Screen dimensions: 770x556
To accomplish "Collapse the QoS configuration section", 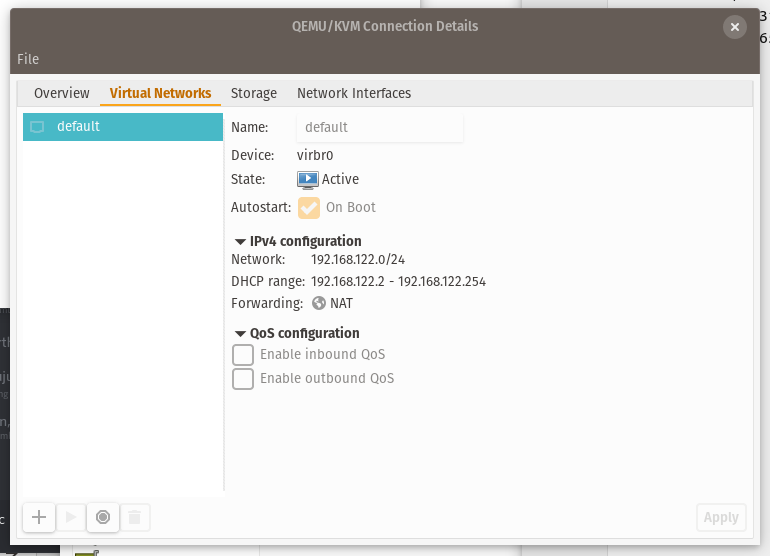I will point(240,334).
